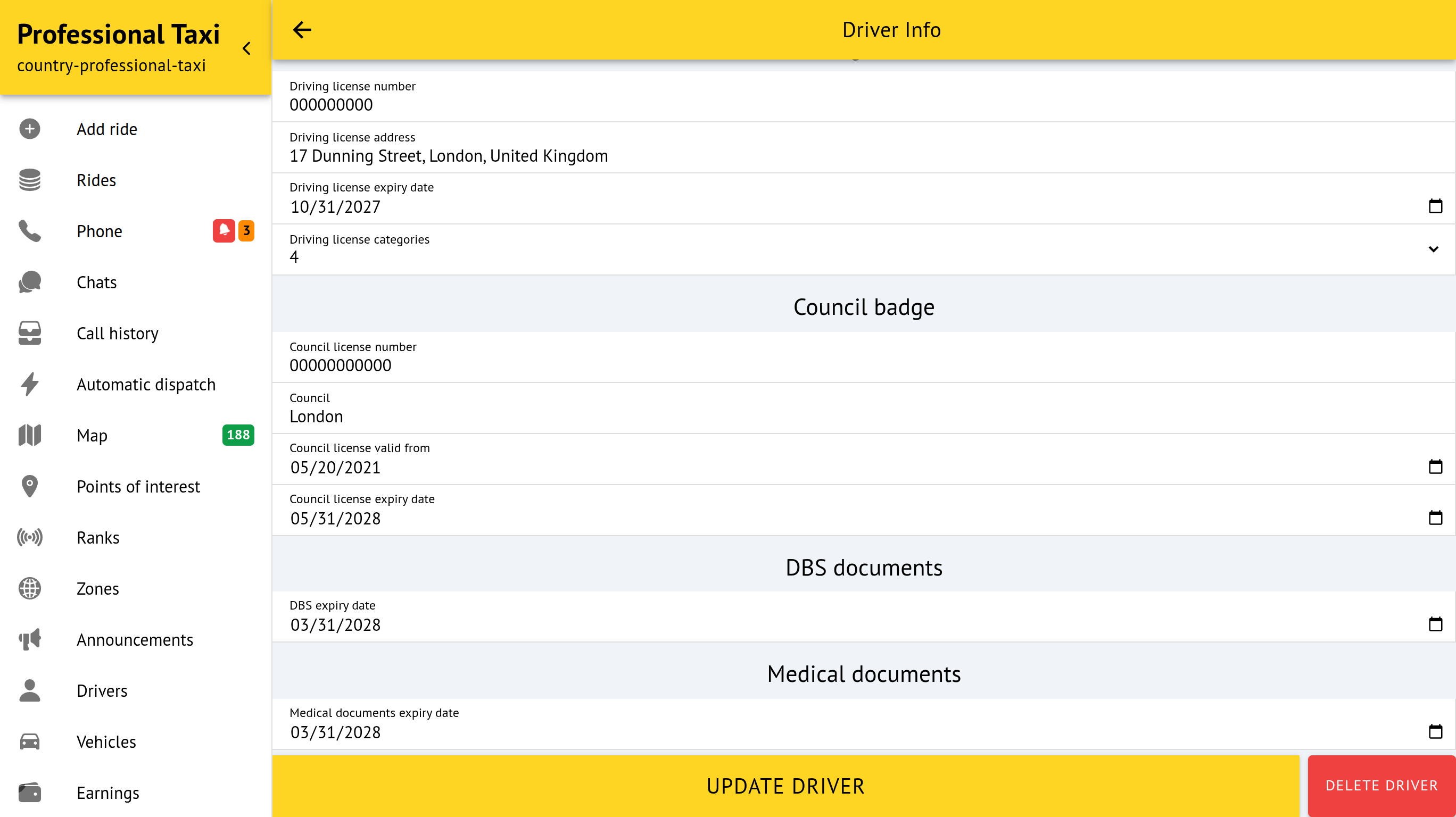Click the back arrow in Driver Info header
The image size is (1456, 817).
302,30
